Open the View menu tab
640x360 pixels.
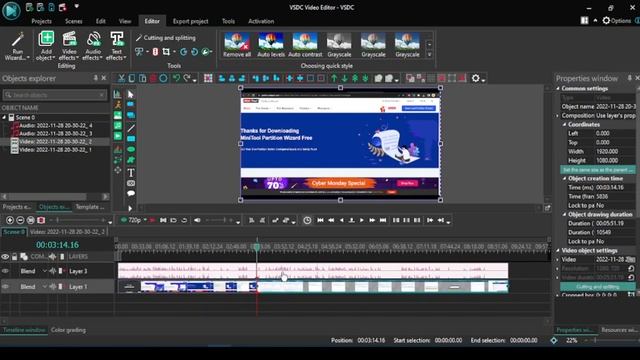tap(125, 21)
